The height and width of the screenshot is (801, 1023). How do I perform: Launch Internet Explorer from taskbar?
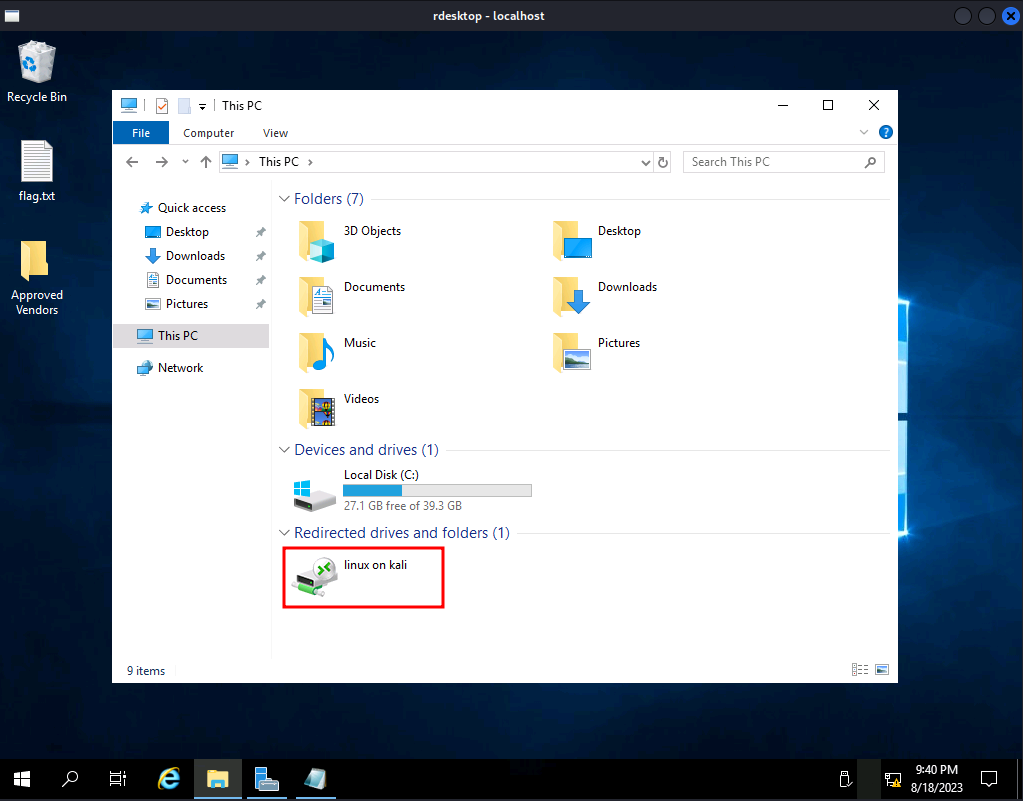tap(169, 779)
